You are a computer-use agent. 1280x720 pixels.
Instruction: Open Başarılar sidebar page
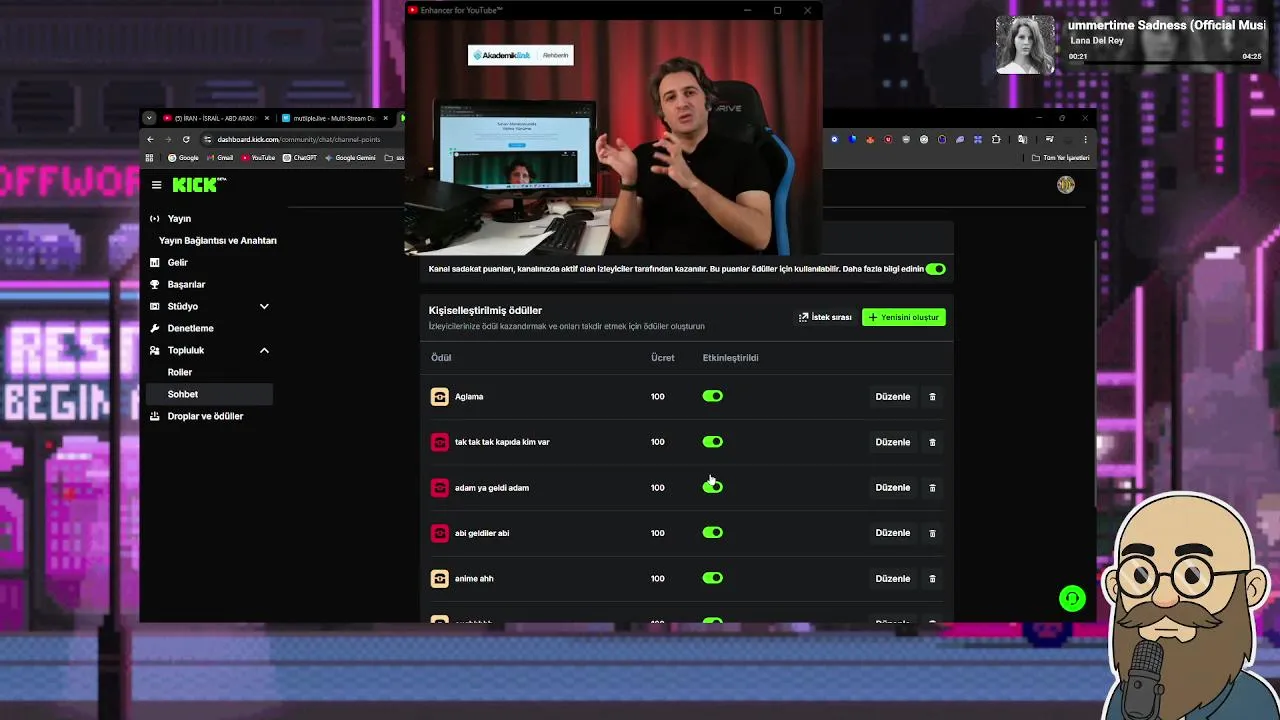(209, 284)
